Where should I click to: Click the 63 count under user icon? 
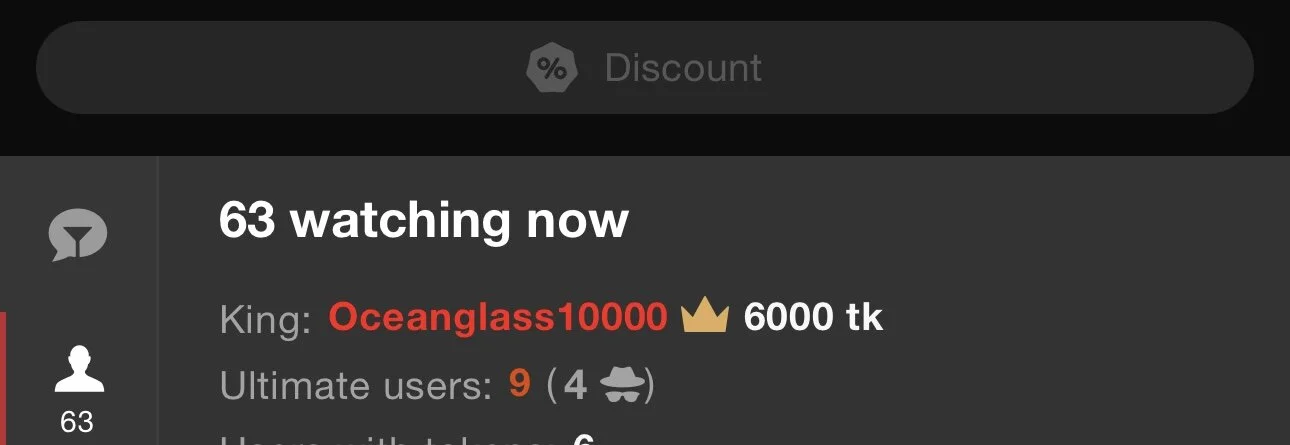pyautogui.click(x=78, y=422)
